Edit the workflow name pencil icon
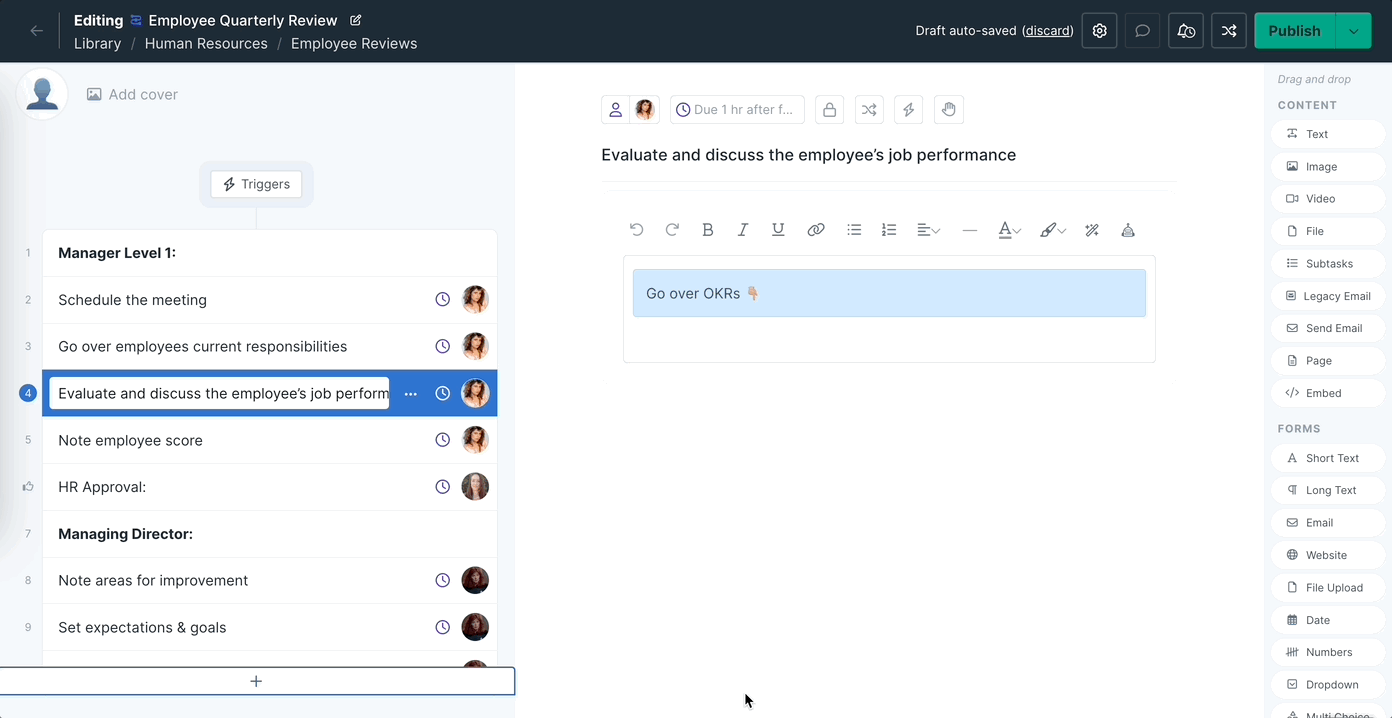This screenshot has height=718, width=1392. tap(356, 20)
